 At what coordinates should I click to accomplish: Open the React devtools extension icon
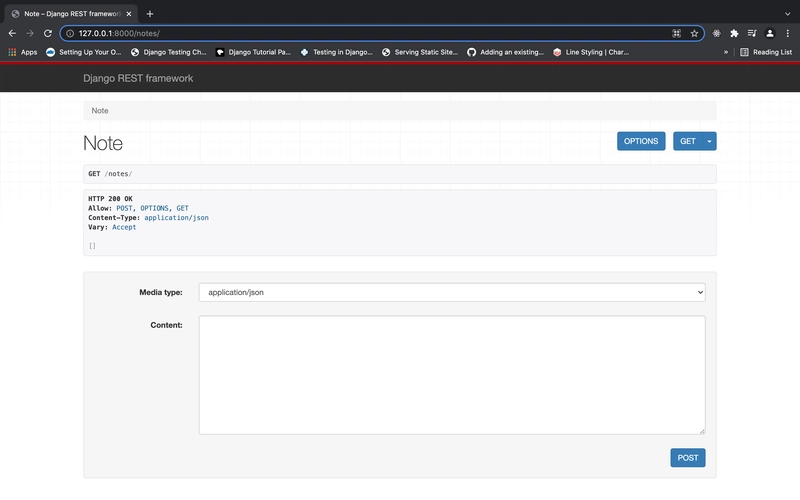click(716, 33)
